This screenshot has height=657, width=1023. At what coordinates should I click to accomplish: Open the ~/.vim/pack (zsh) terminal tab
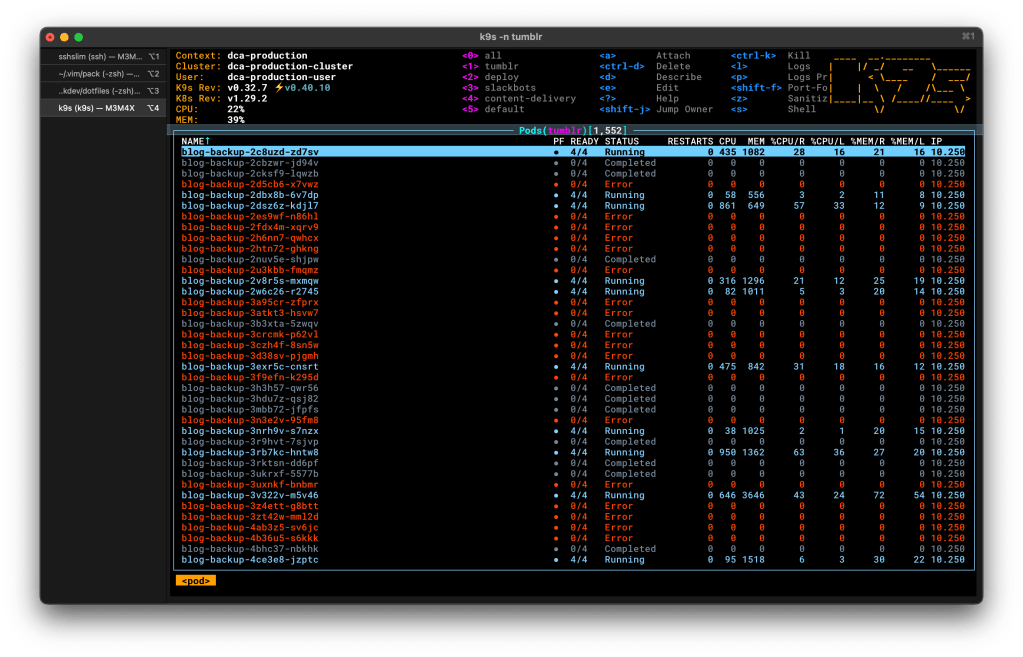click(102, 73)
